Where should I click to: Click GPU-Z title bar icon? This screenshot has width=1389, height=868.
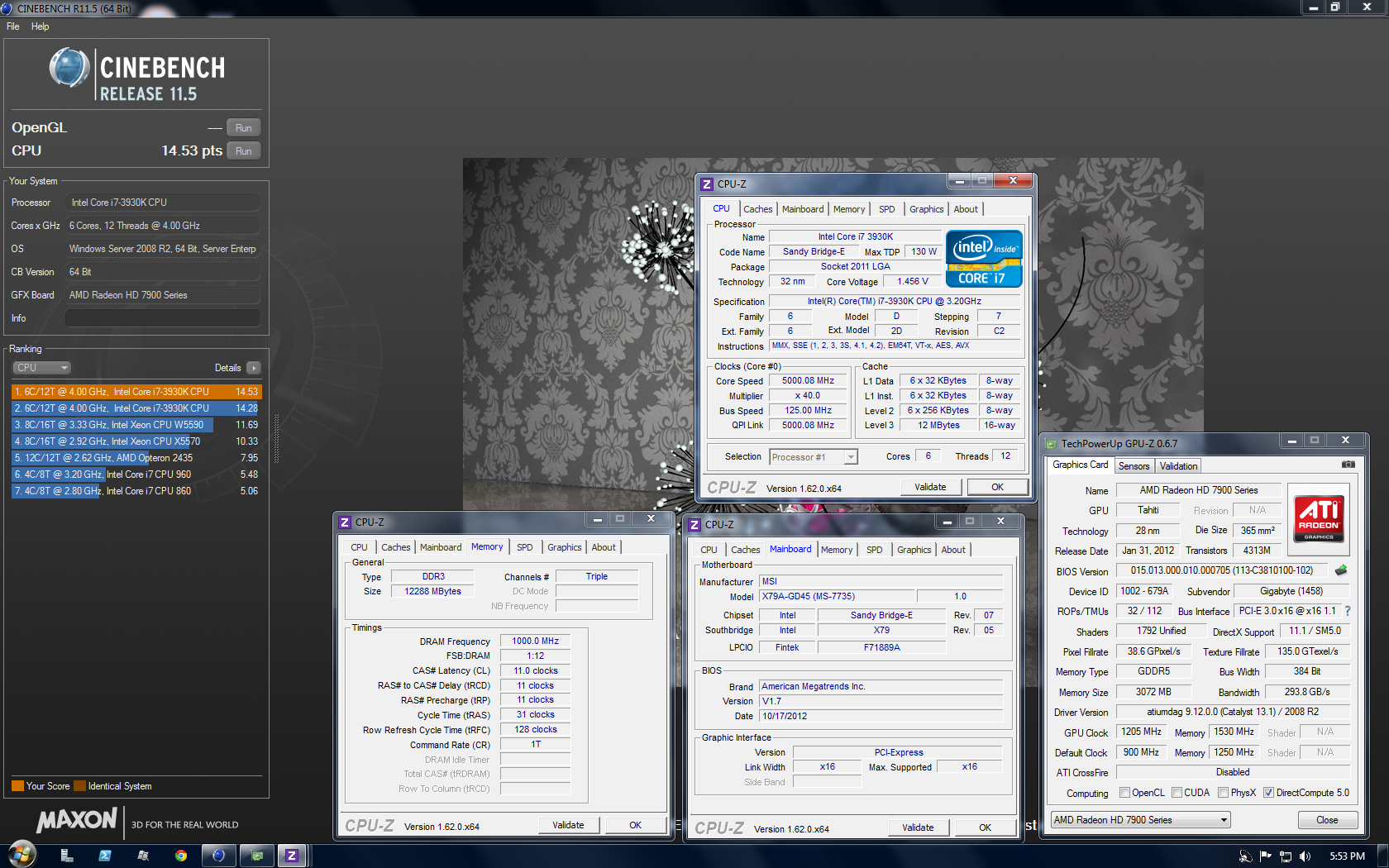1052,444
